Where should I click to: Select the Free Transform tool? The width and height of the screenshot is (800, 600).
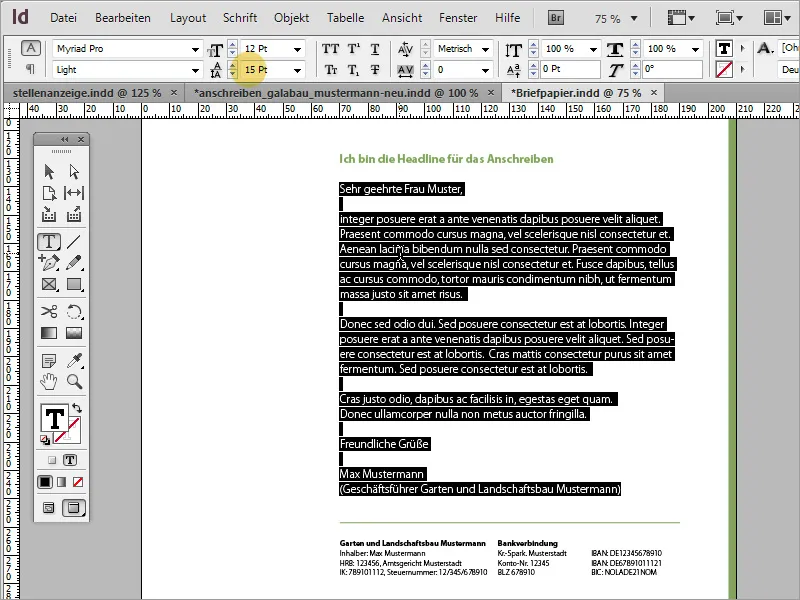pos(74,311)
